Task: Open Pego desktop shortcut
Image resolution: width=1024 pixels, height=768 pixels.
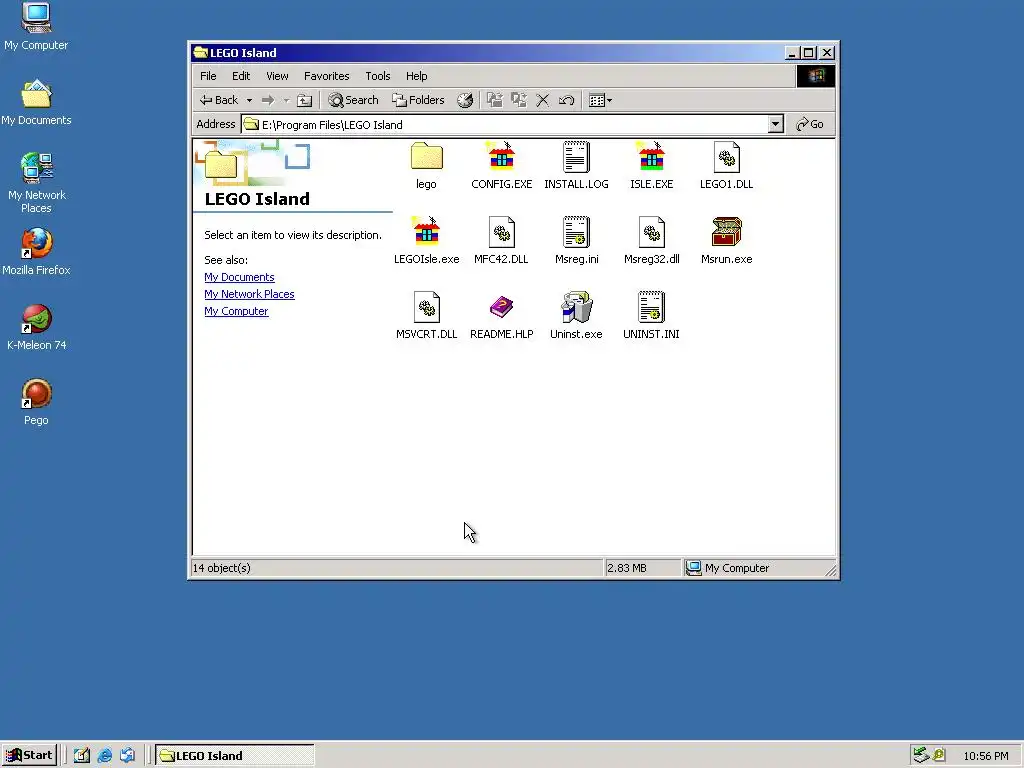Action: (x=36, y=402)
